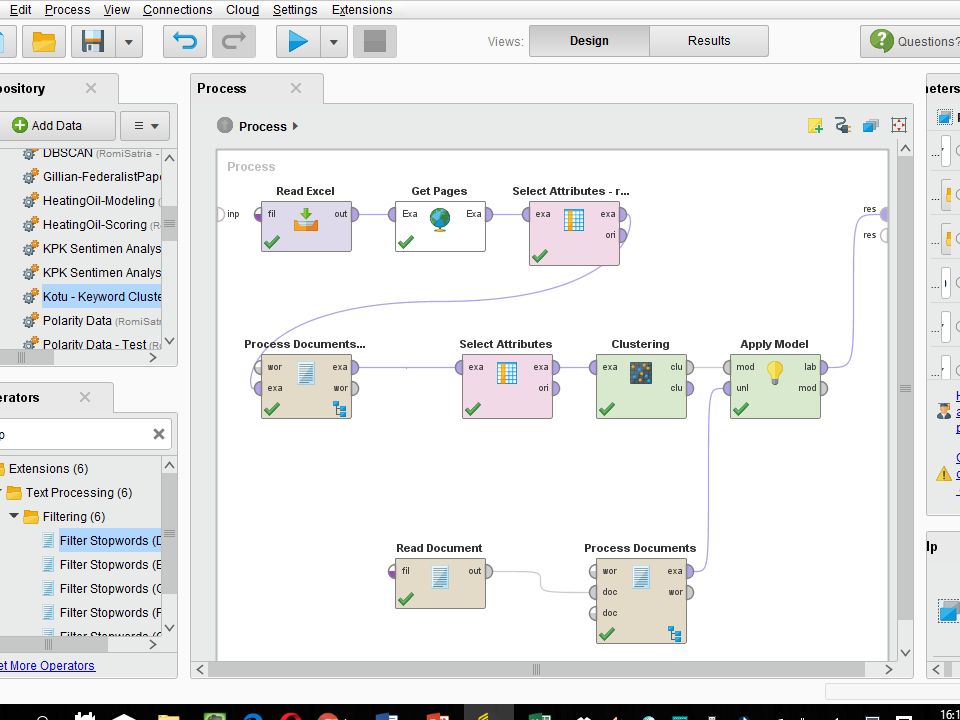Click the Add Data button
The image size is (960, 720).
[56, 126]
